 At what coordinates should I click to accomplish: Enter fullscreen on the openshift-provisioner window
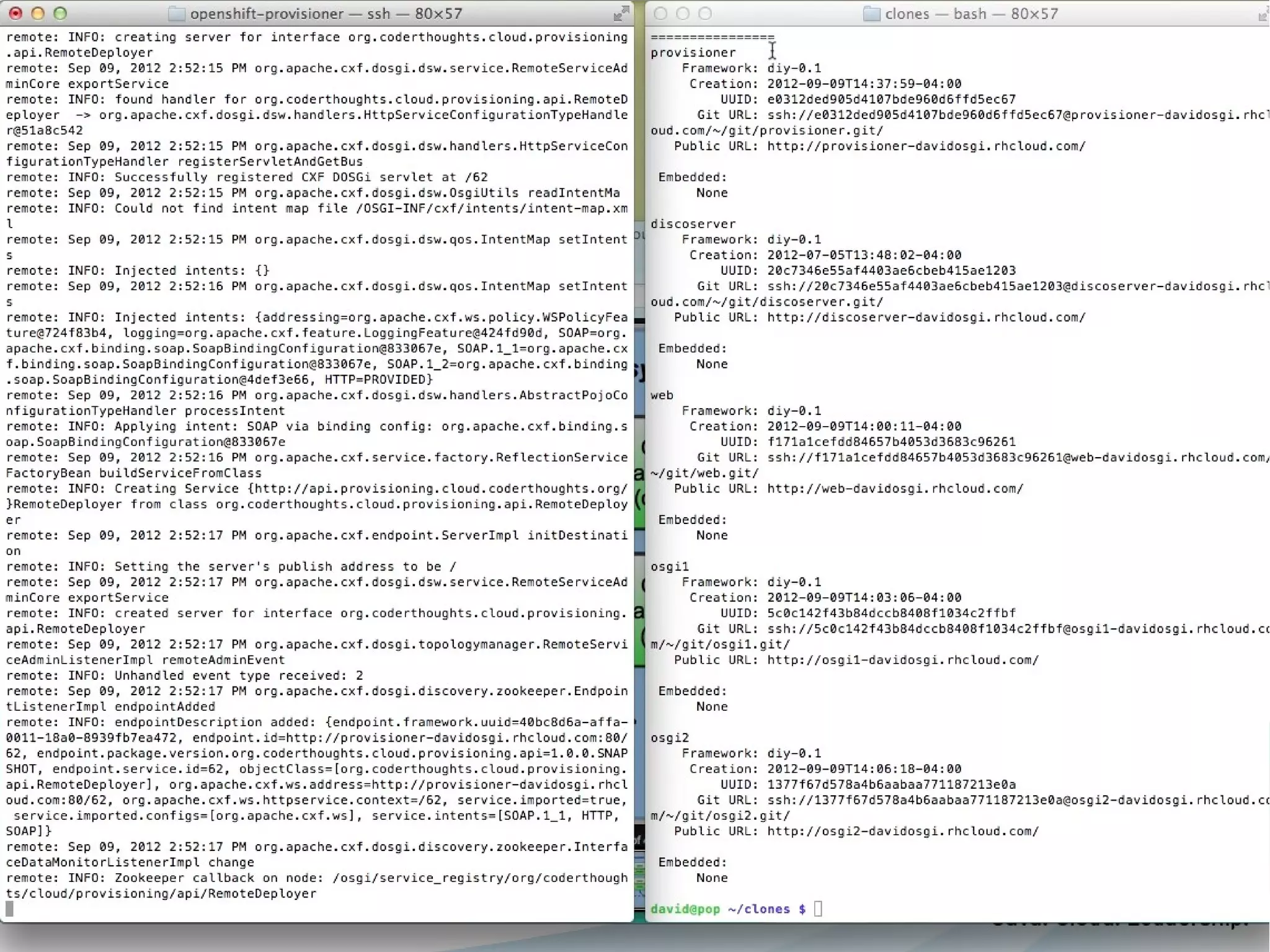(620, 13)
